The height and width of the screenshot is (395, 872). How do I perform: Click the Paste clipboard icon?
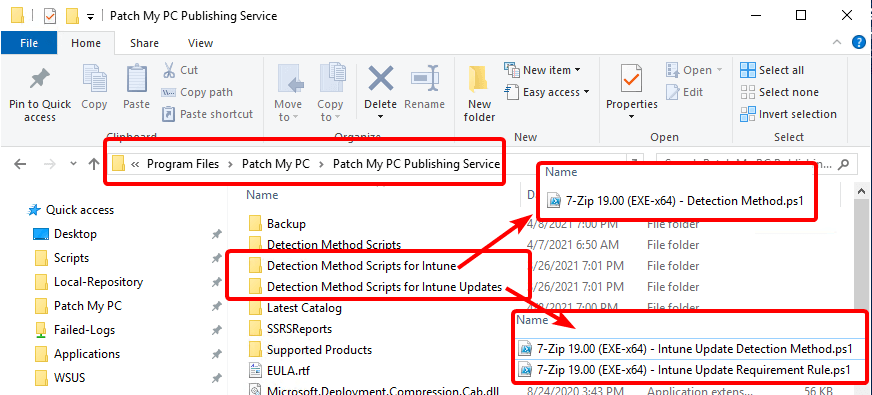[x=137, y=78]
